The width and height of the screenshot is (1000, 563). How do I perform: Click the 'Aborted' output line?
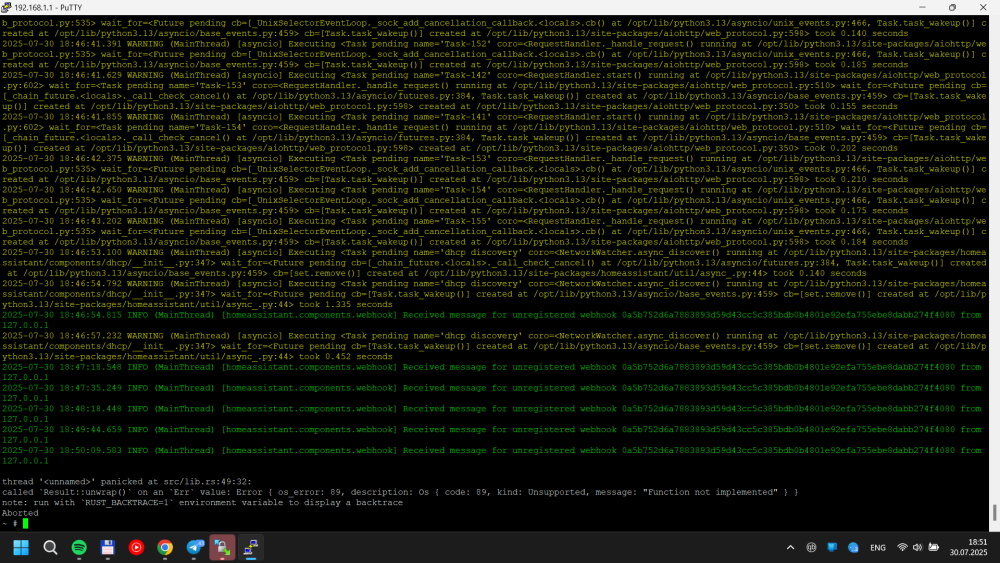(20, 513)
